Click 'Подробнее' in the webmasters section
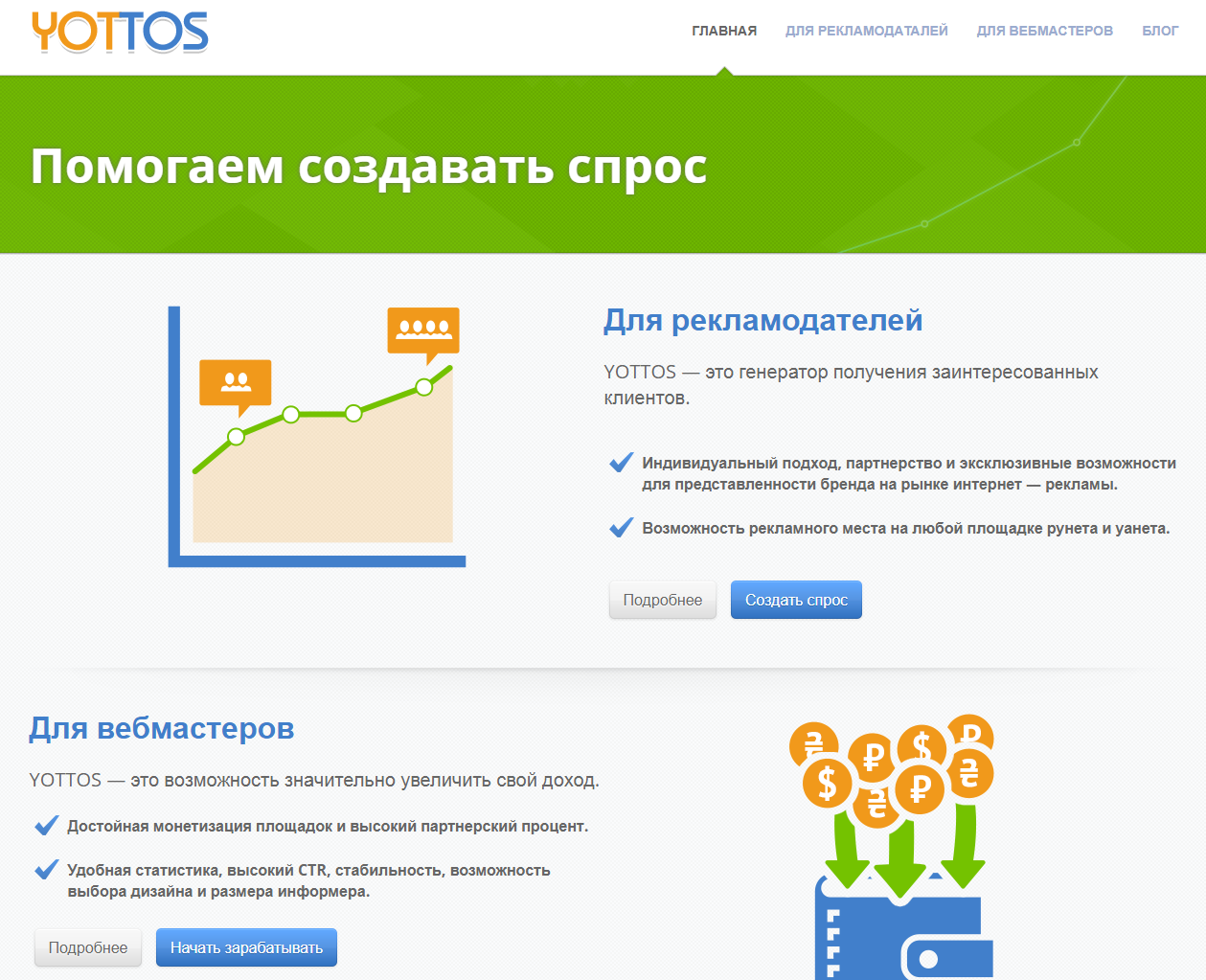The image size is (1206, 980). point(87,946)
